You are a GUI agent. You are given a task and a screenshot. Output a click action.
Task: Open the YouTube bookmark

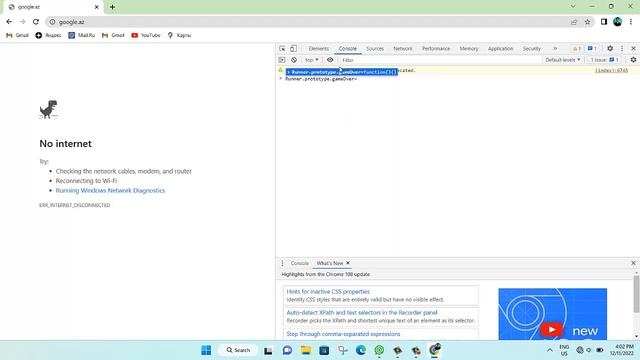click(146, 36)
